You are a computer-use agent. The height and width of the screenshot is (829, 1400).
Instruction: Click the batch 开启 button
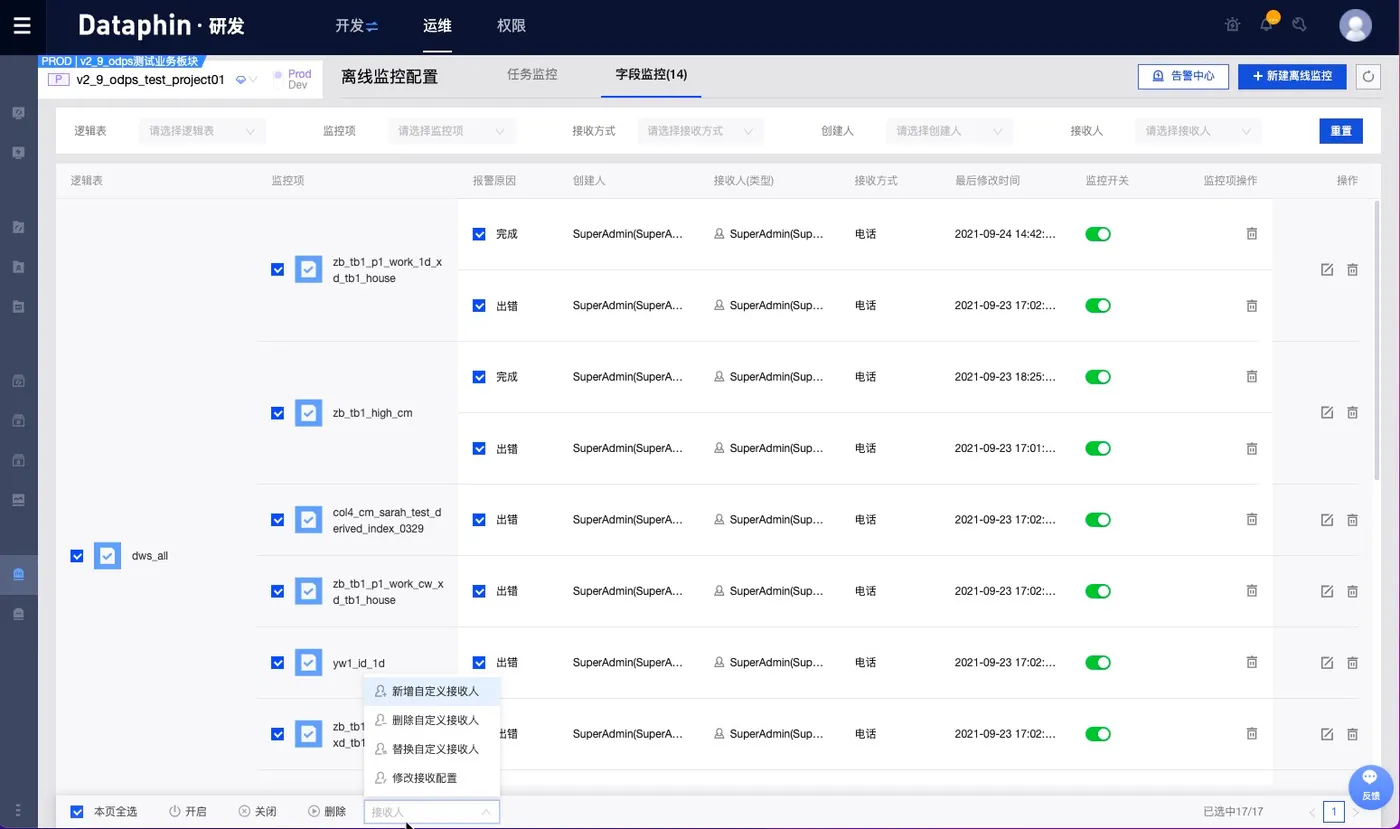[187, 812]
